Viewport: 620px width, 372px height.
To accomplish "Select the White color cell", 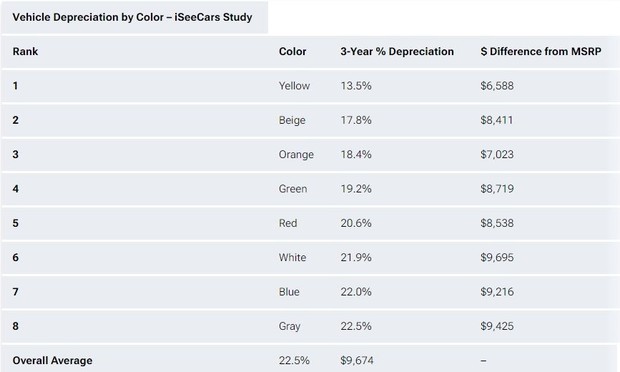I will coord(292,257).
